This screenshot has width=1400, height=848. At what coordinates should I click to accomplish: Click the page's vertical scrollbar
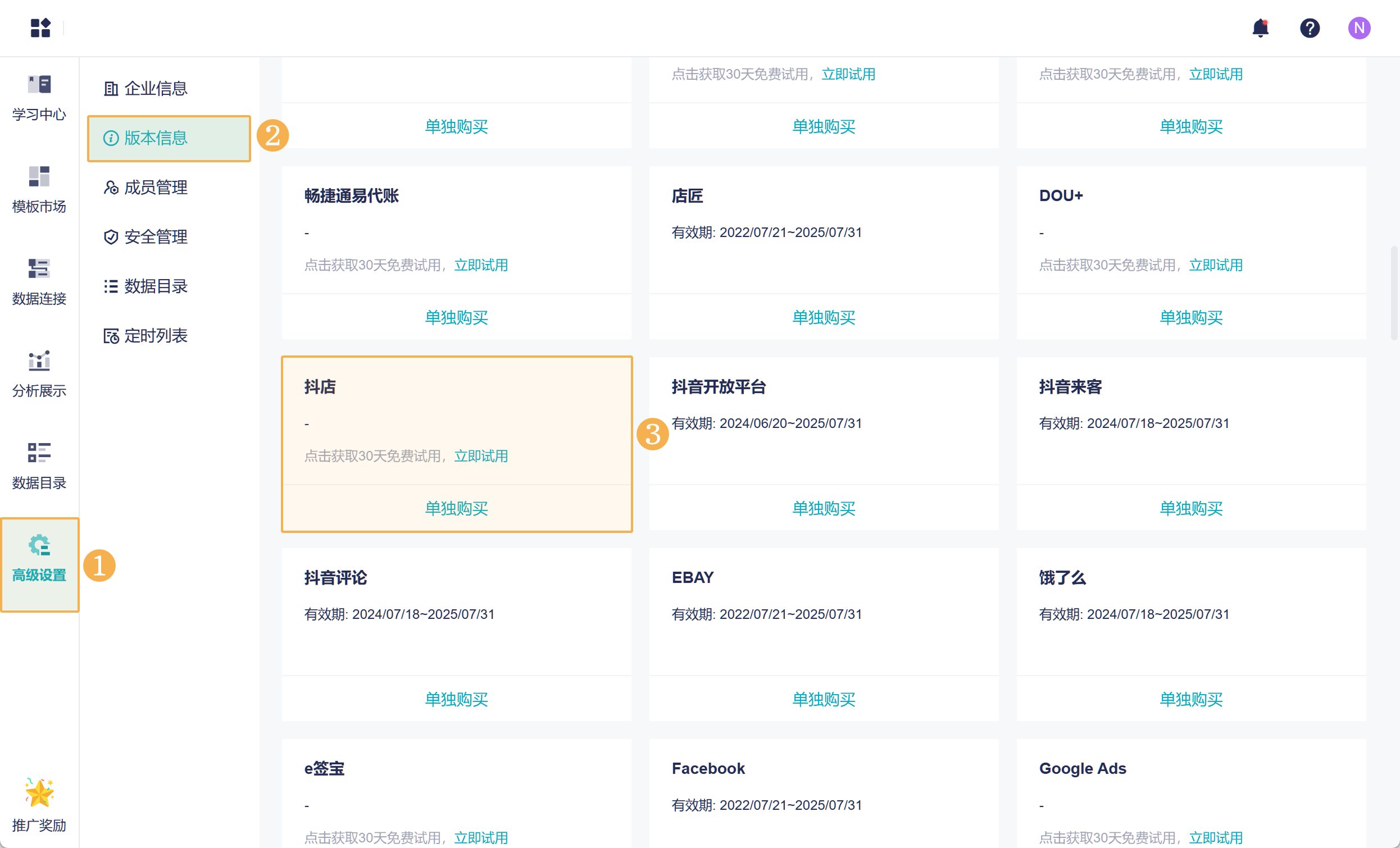1393,293
